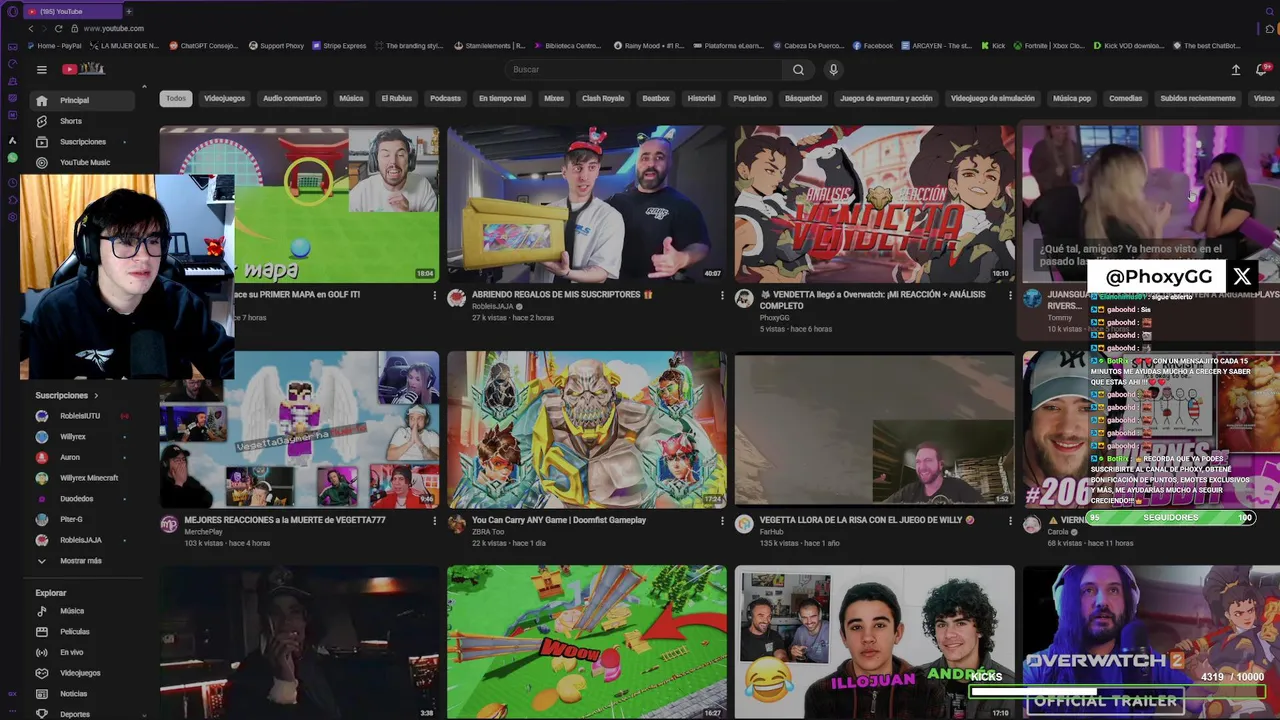Select the Subidos recientemente chip
Screen dimensions: 1280x720
(x=1198, y=98)
